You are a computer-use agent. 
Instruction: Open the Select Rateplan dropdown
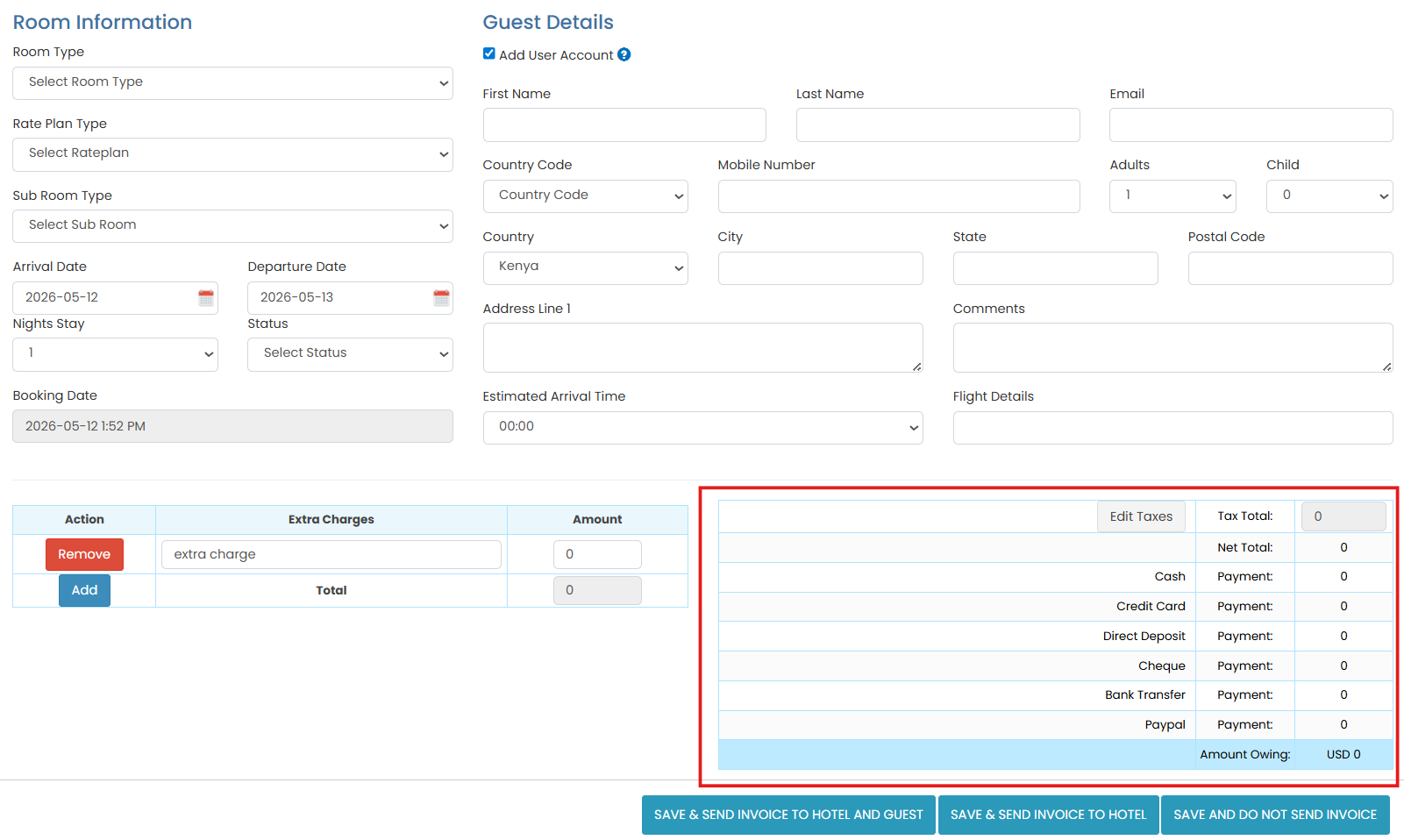(232, 154)
